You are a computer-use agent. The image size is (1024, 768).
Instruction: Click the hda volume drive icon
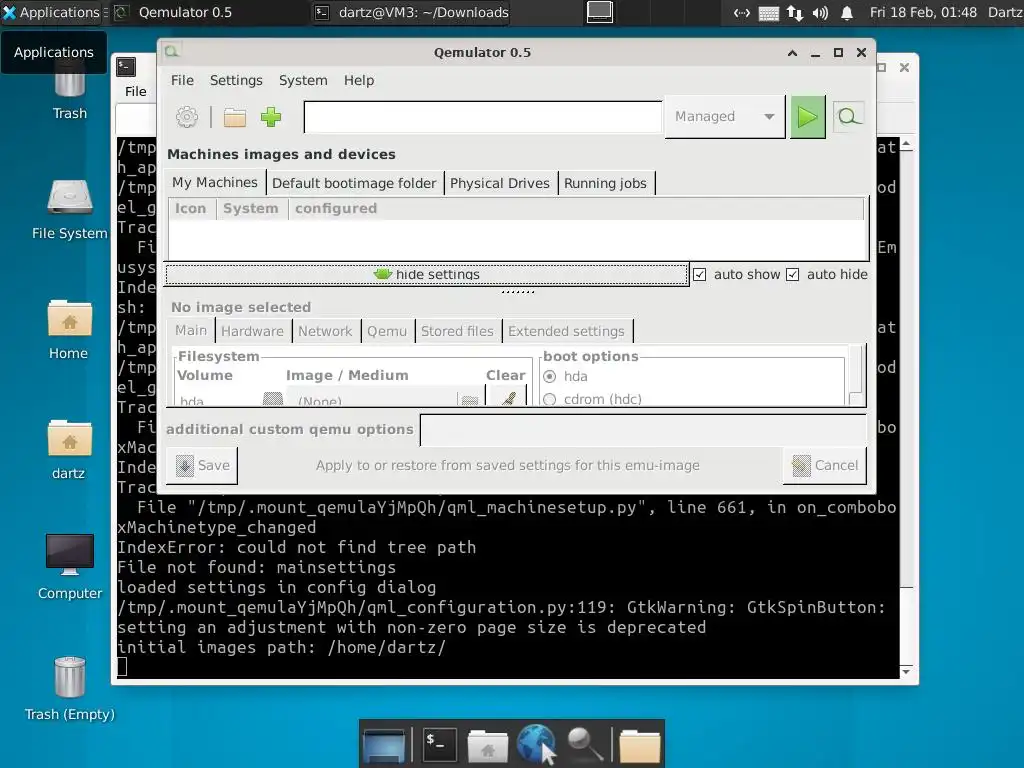[273, 399]
